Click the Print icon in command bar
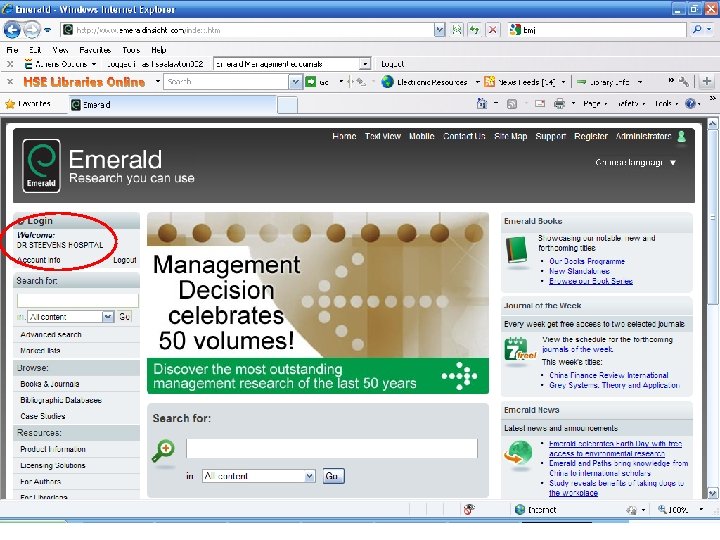This screenshot has width=720, height=540. [x=559, y=104]
